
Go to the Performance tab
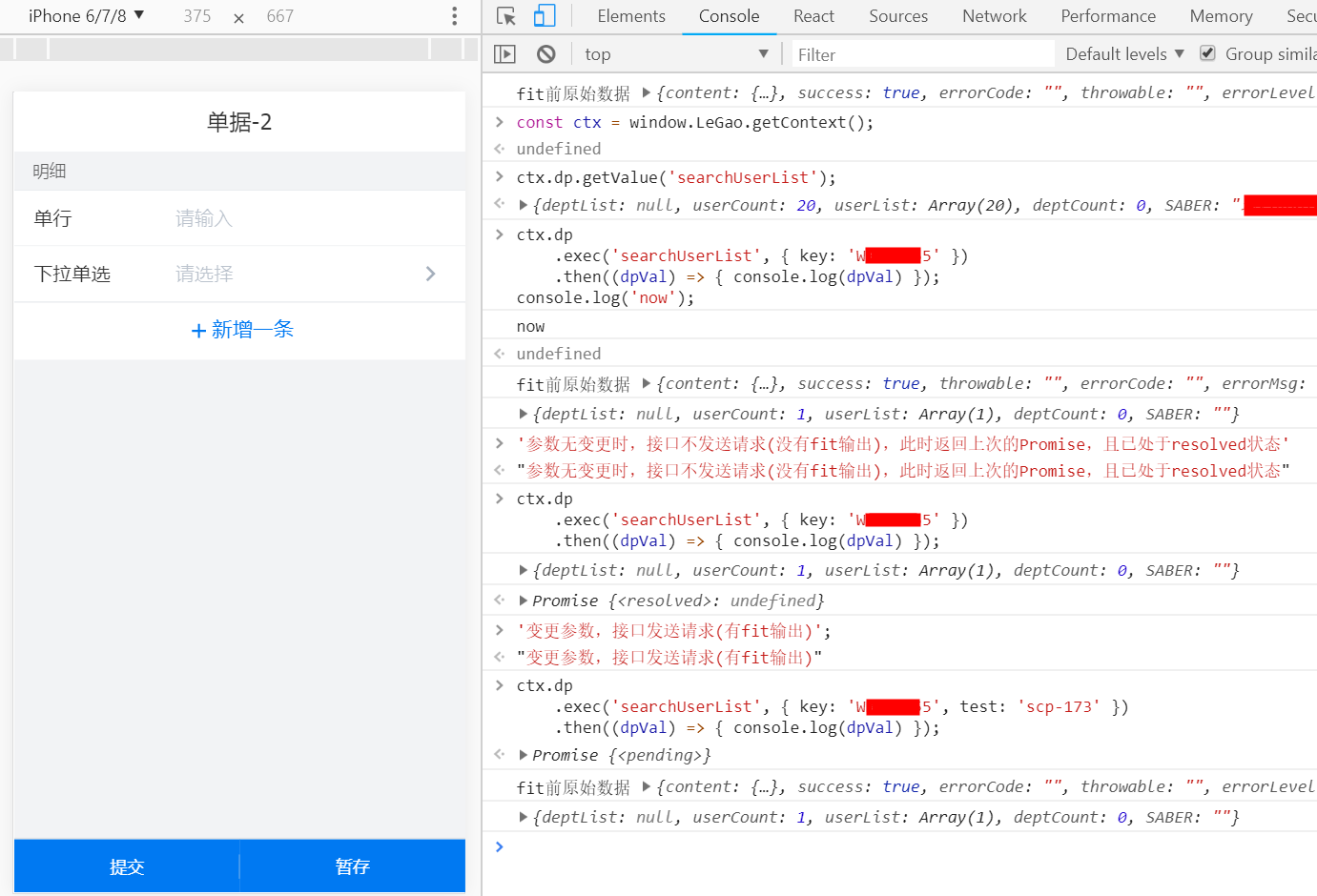(1108, 16)
